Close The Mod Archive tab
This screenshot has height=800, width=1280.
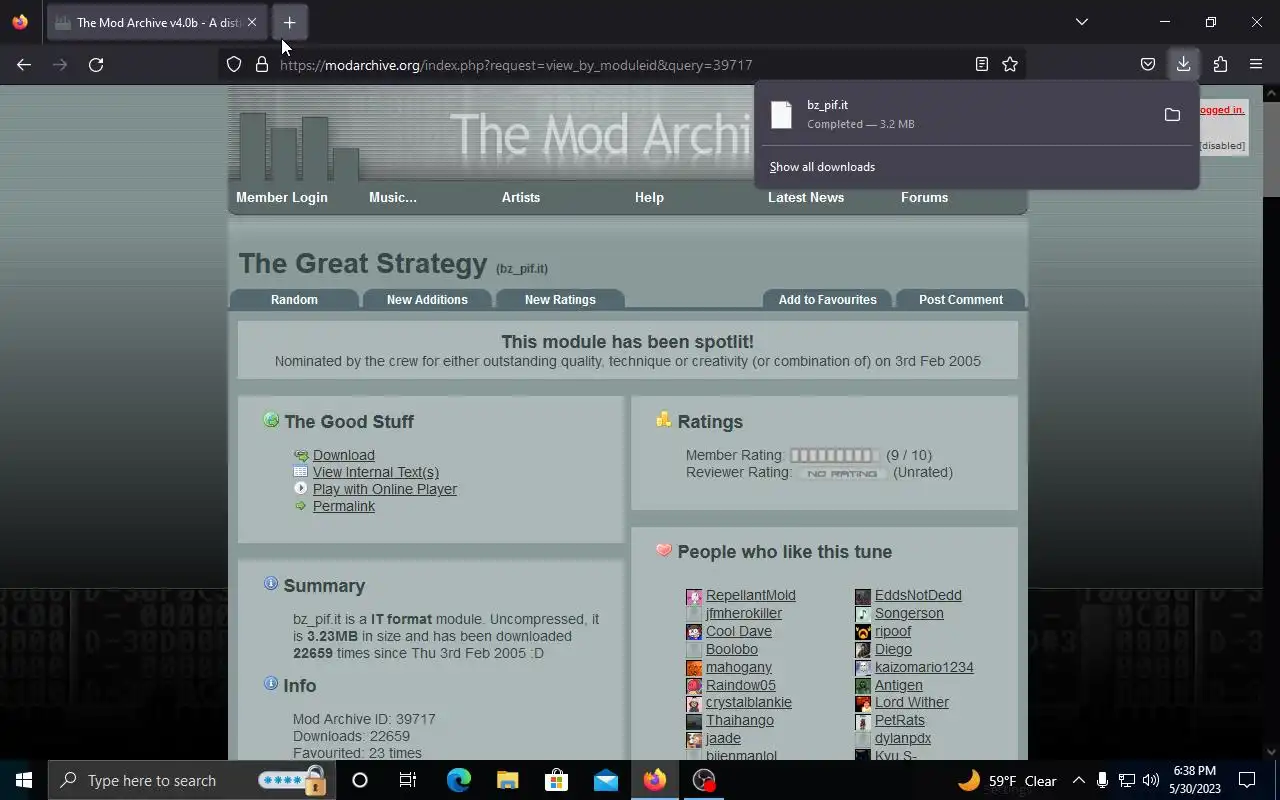tap(252, 22)
